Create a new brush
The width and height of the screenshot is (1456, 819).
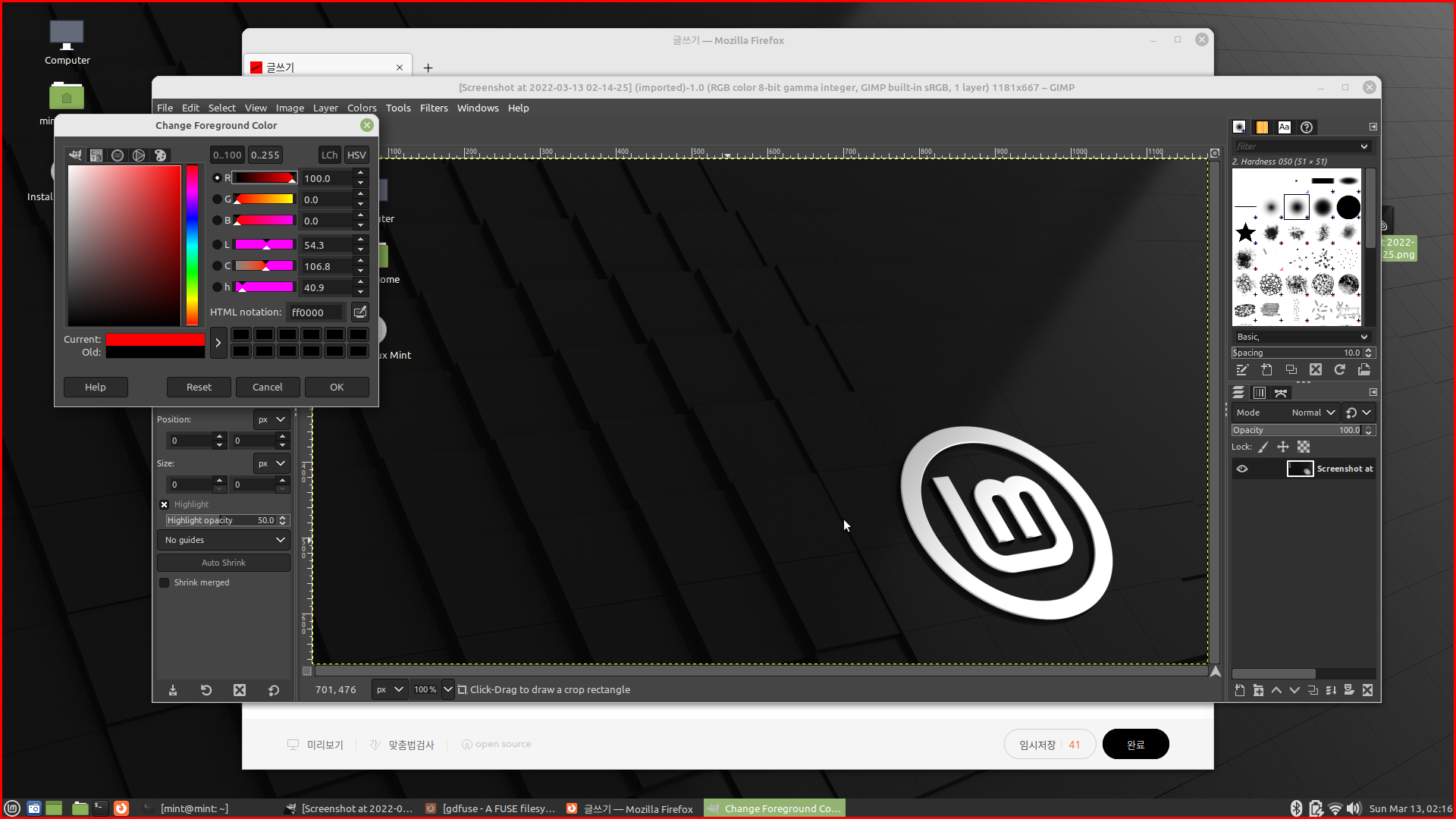tap(1266, 370)
